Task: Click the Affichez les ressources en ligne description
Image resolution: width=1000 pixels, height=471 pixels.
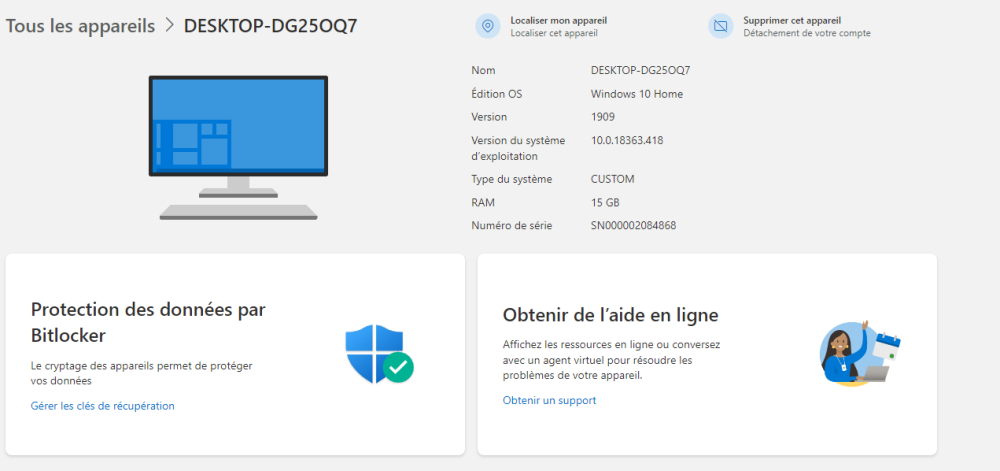Action: 611,360
